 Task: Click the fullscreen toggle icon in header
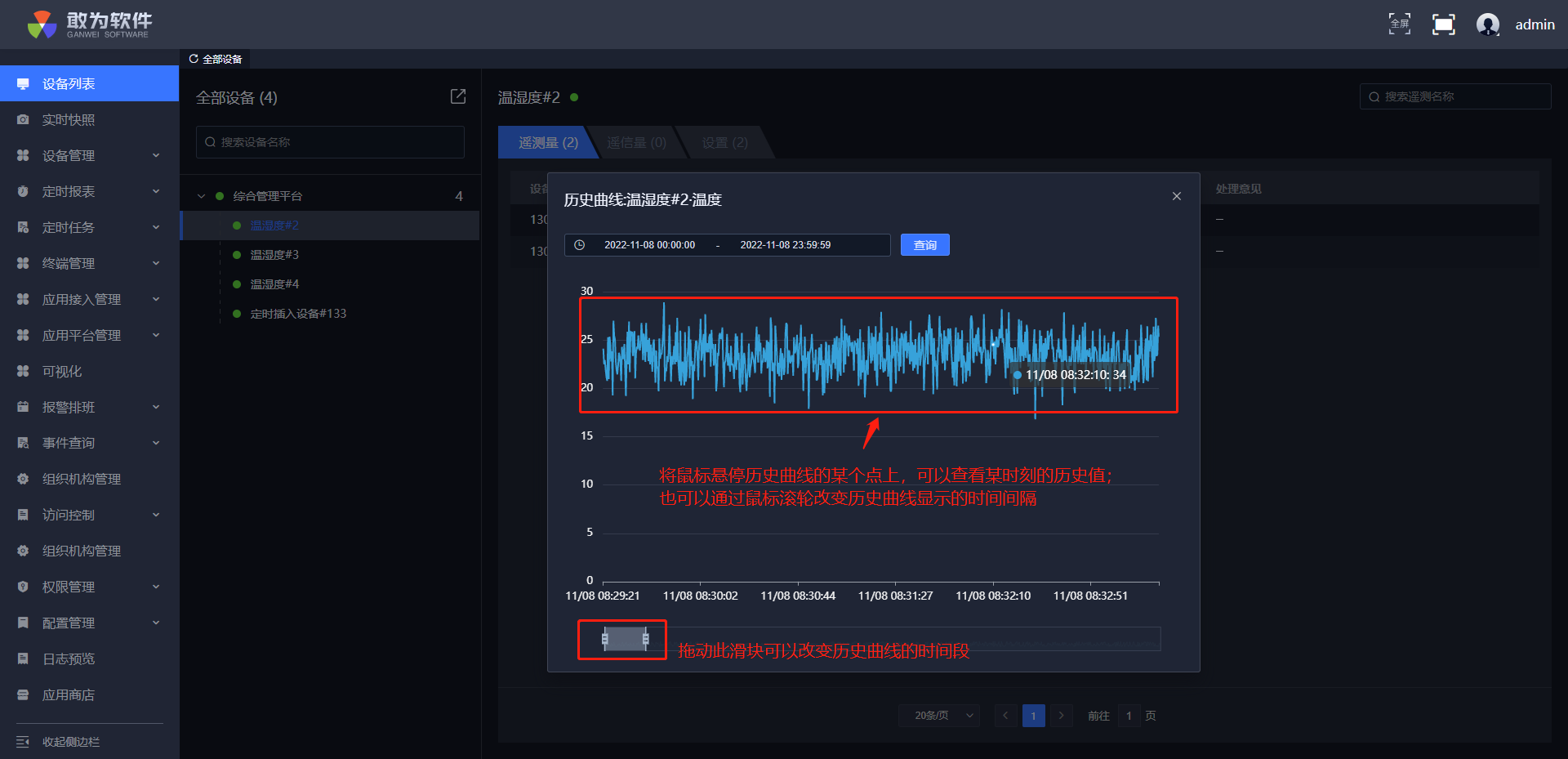click(1443, 25)
